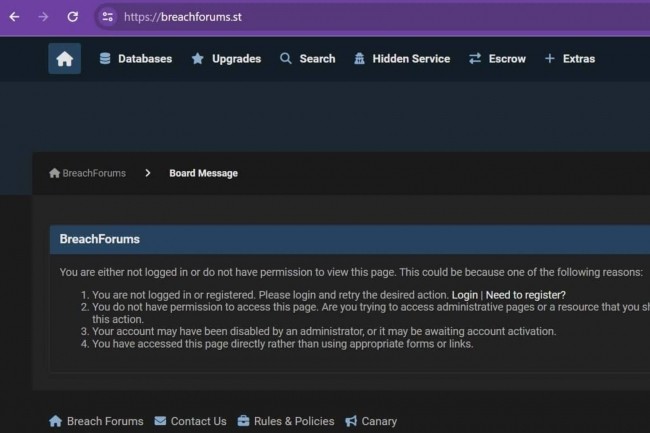Click the home icon in navigation bar
Screen dimensions: 650x433
click(65, 59)
